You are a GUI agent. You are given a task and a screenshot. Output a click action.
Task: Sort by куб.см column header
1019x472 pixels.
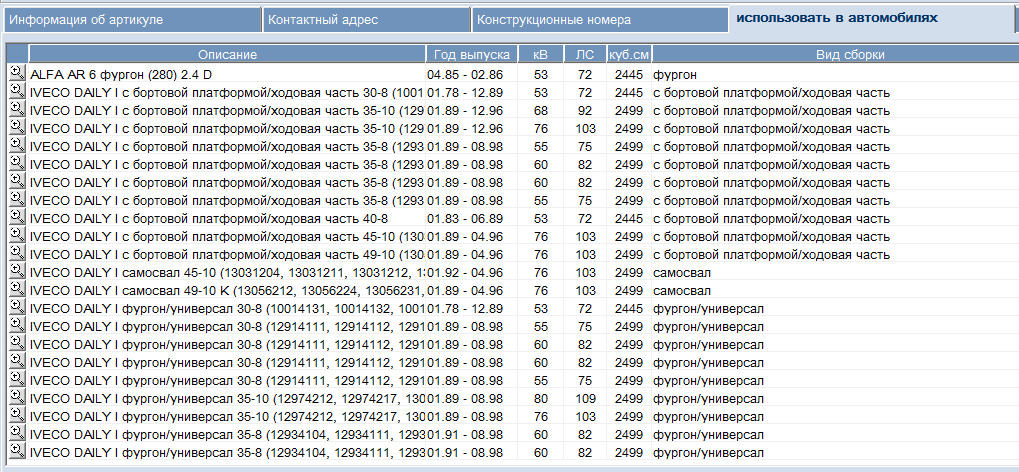point(628,54)
